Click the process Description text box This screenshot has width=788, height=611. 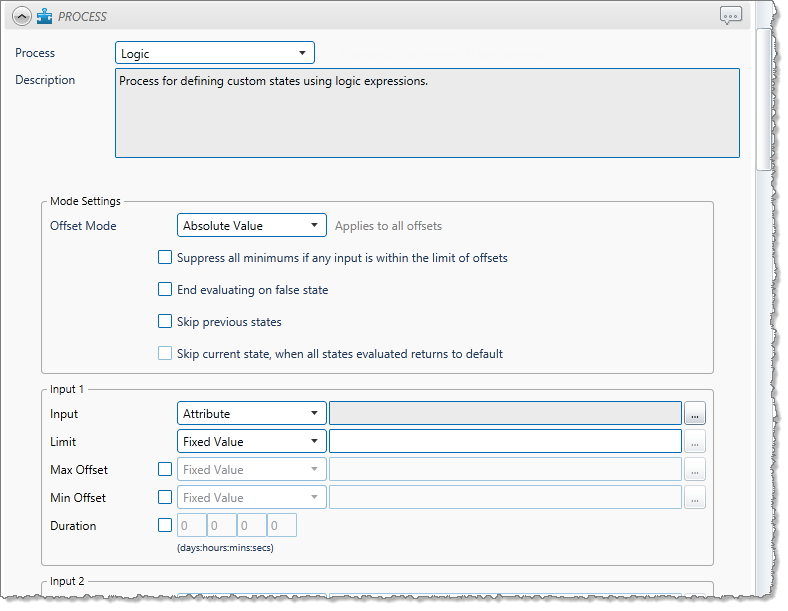coord(427,113)
